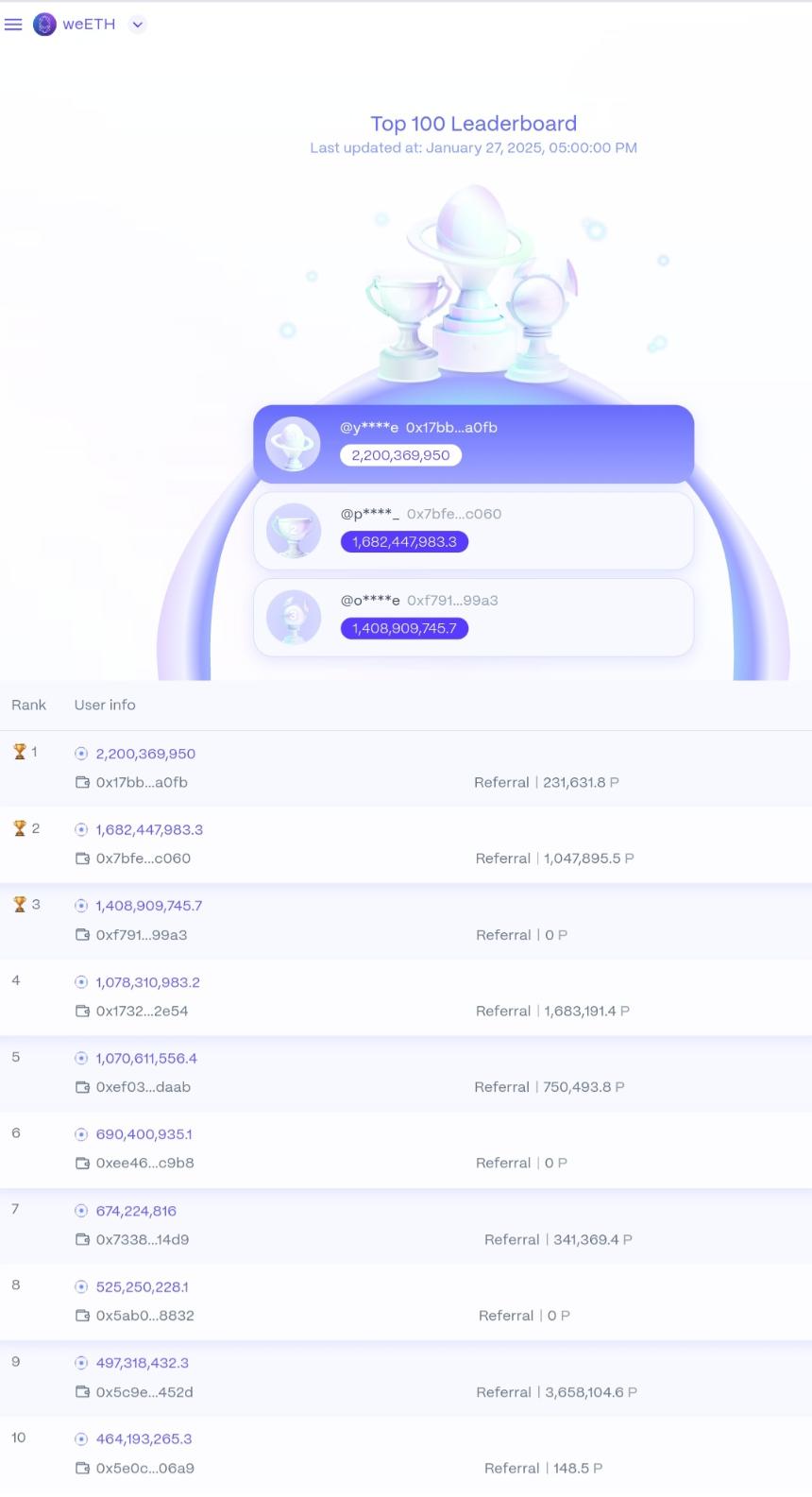
Task: Click the 1,408,909,745.7 points badge in podium
Action: pyautogui.click(x=404, y=628)
